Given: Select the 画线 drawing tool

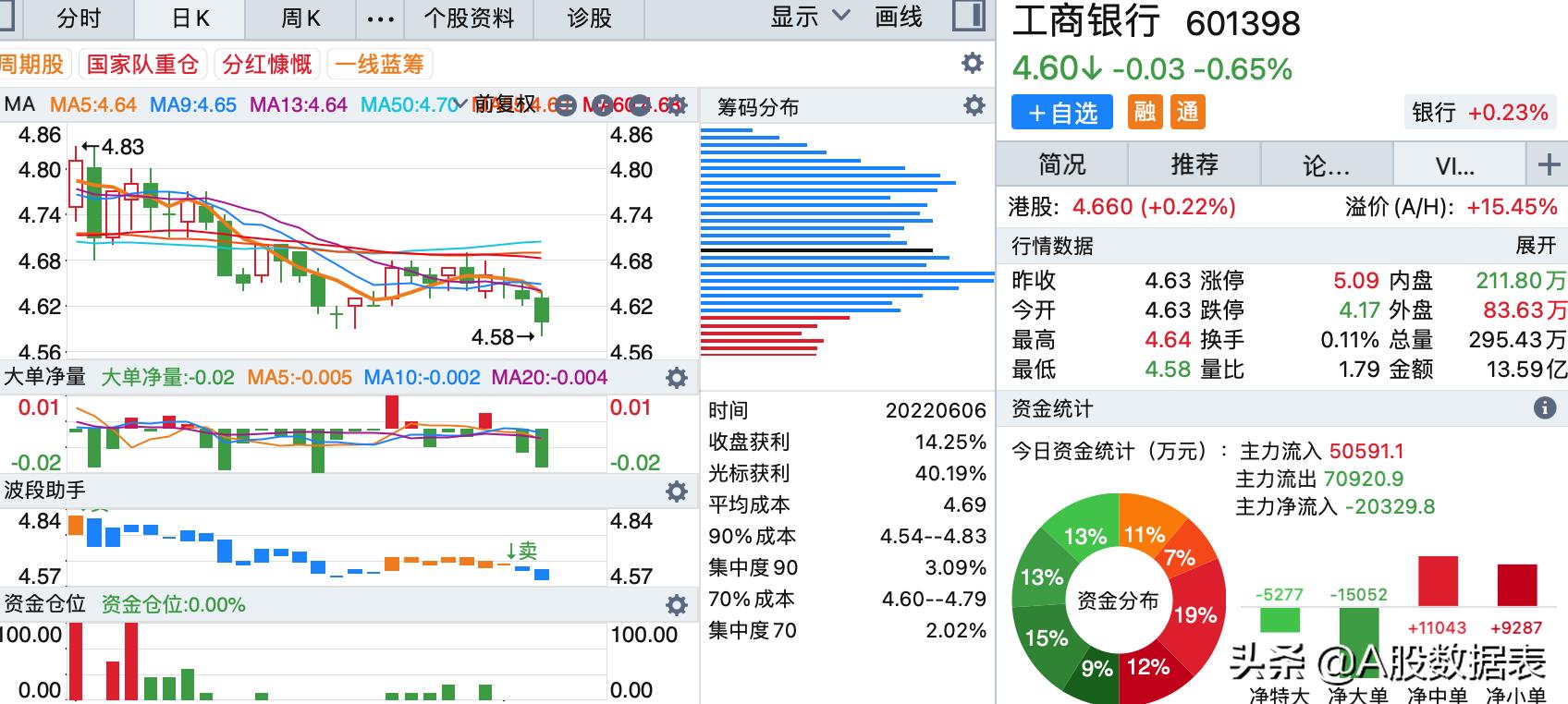Looking at the screenshot, I should click(899, 17).
